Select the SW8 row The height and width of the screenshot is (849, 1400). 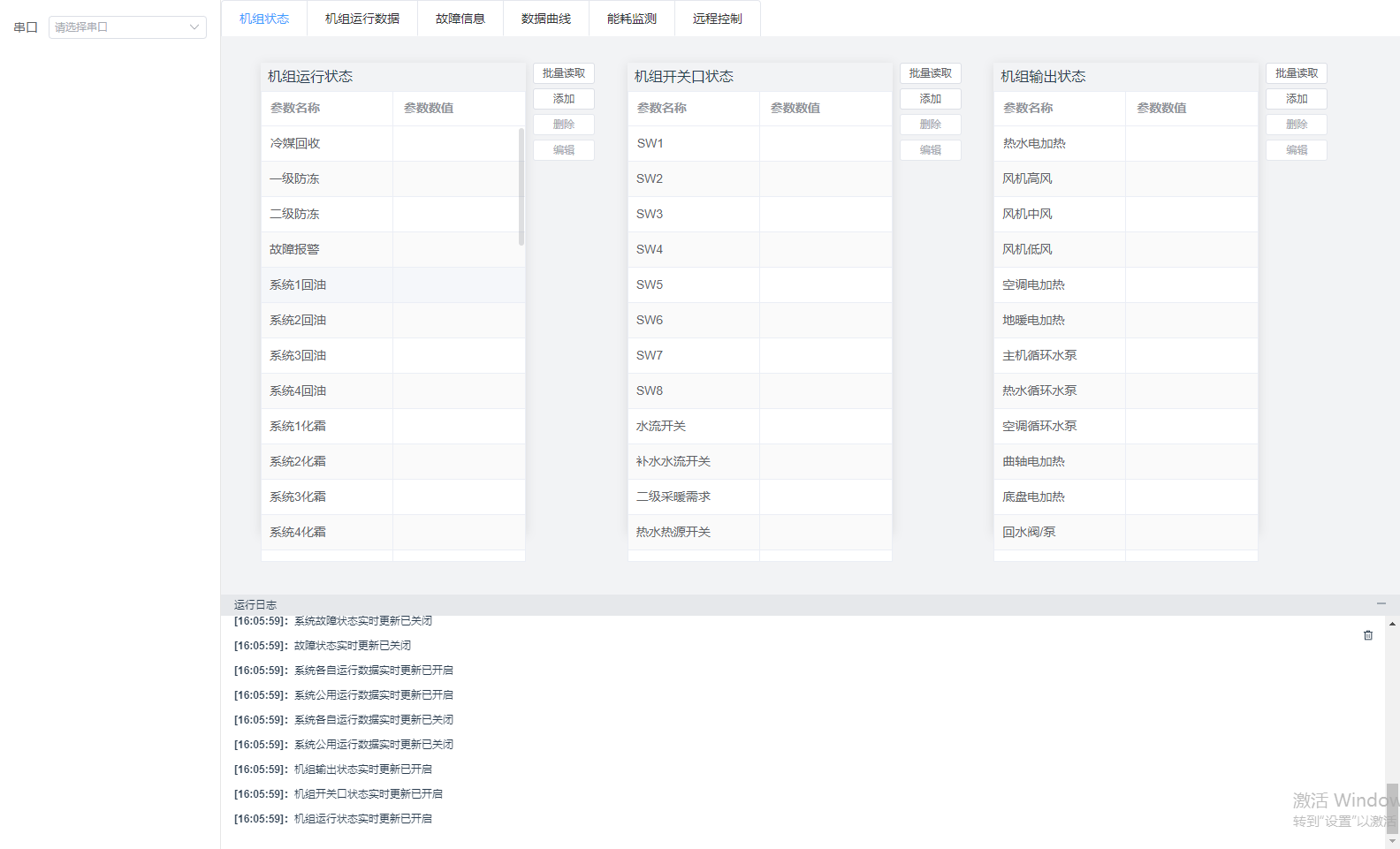[x=760, y=390]
